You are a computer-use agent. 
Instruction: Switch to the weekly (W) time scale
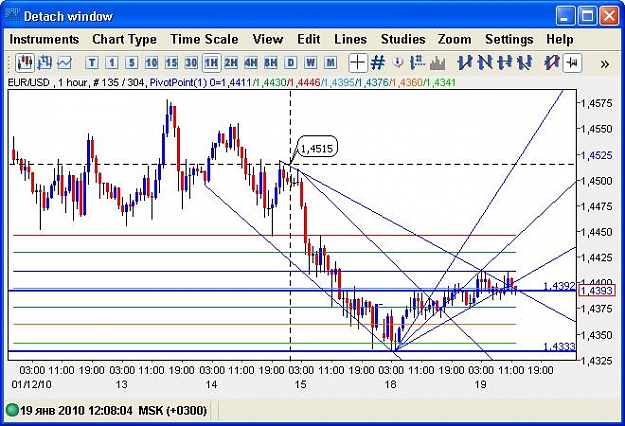point(311,63)
